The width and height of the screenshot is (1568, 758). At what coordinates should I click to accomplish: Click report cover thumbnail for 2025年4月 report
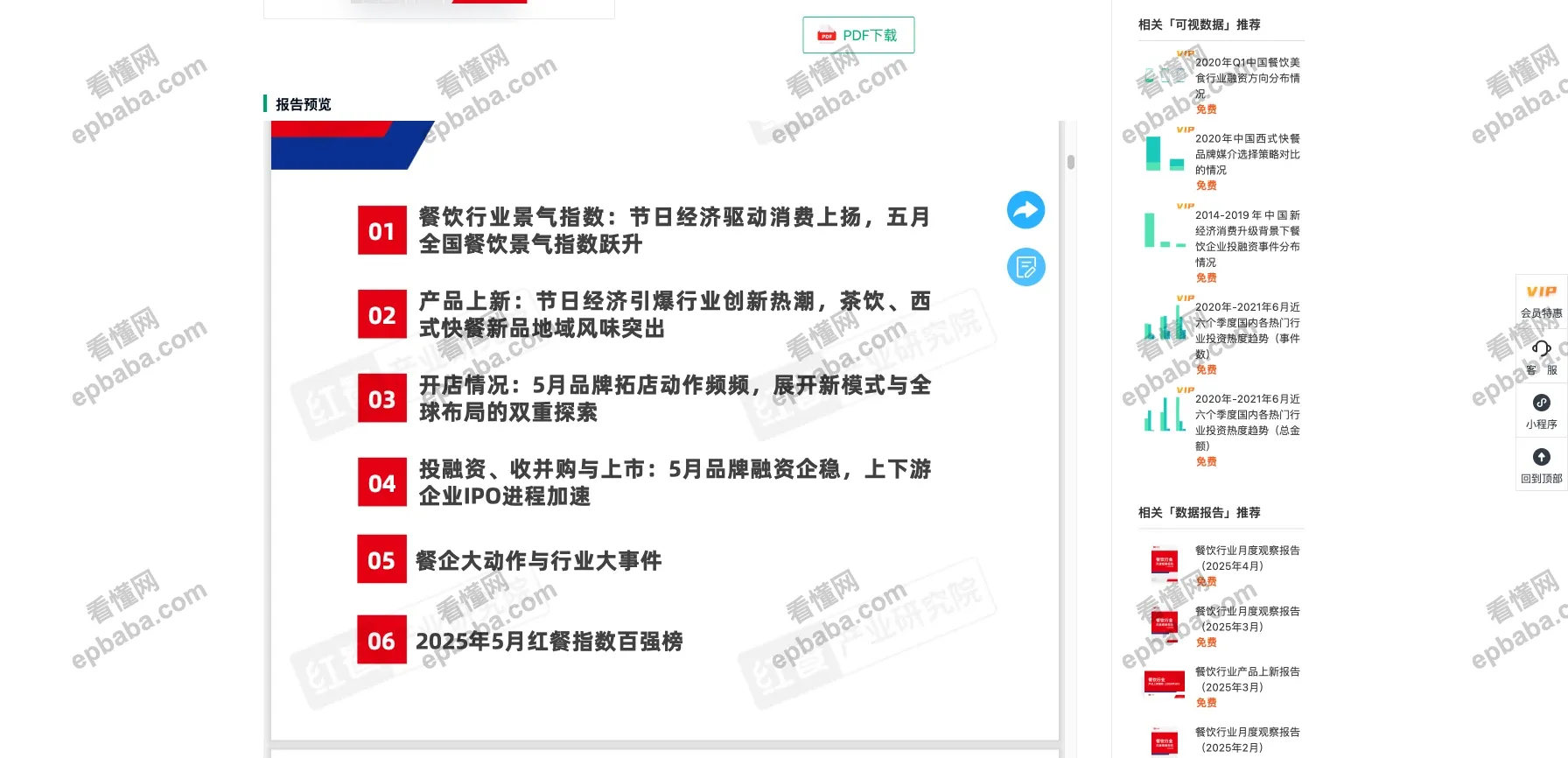click(x=1165, y=565)
